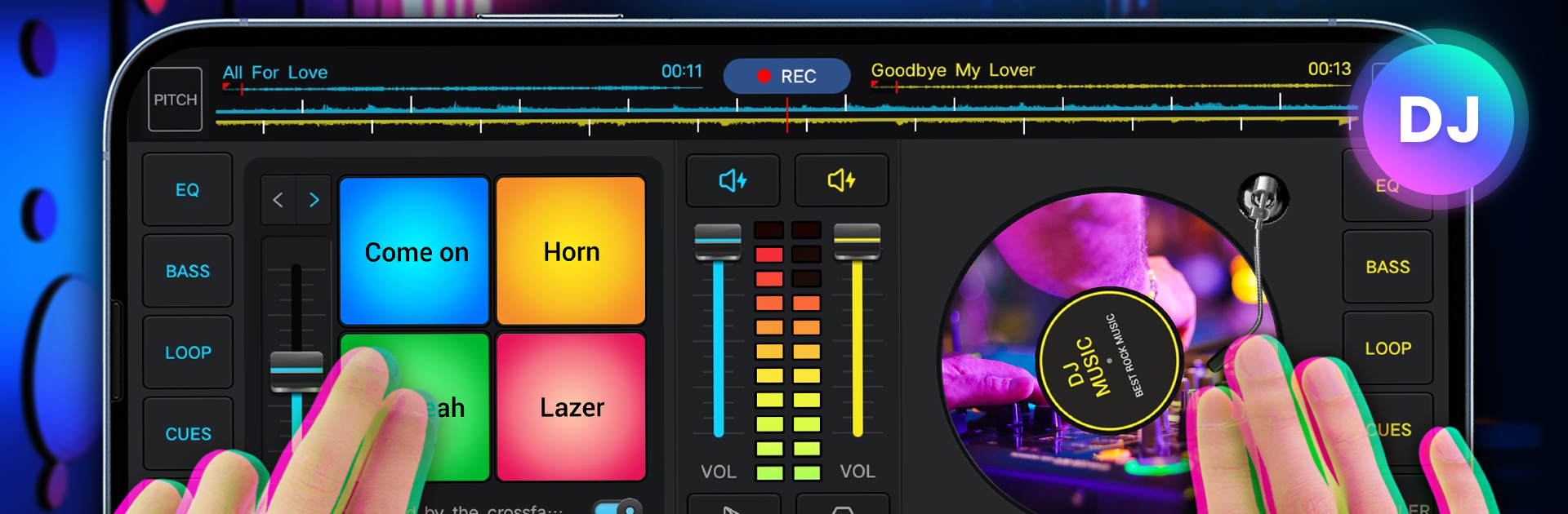Click the turntable tonearm pivot
Screen dimensions: 1568x514
(1263, 197)
